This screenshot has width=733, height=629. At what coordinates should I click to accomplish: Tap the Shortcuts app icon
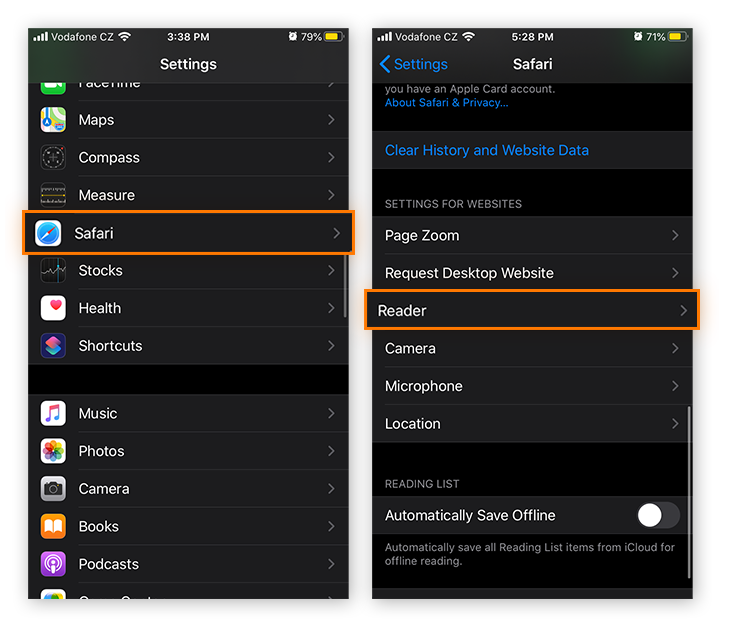pos(53,346)
